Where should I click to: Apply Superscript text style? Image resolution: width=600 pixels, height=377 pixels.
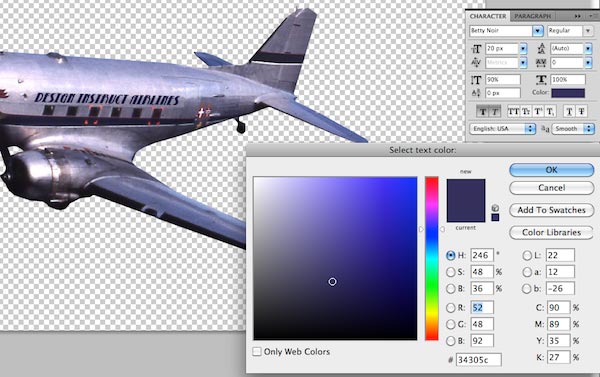coord(538,111)
